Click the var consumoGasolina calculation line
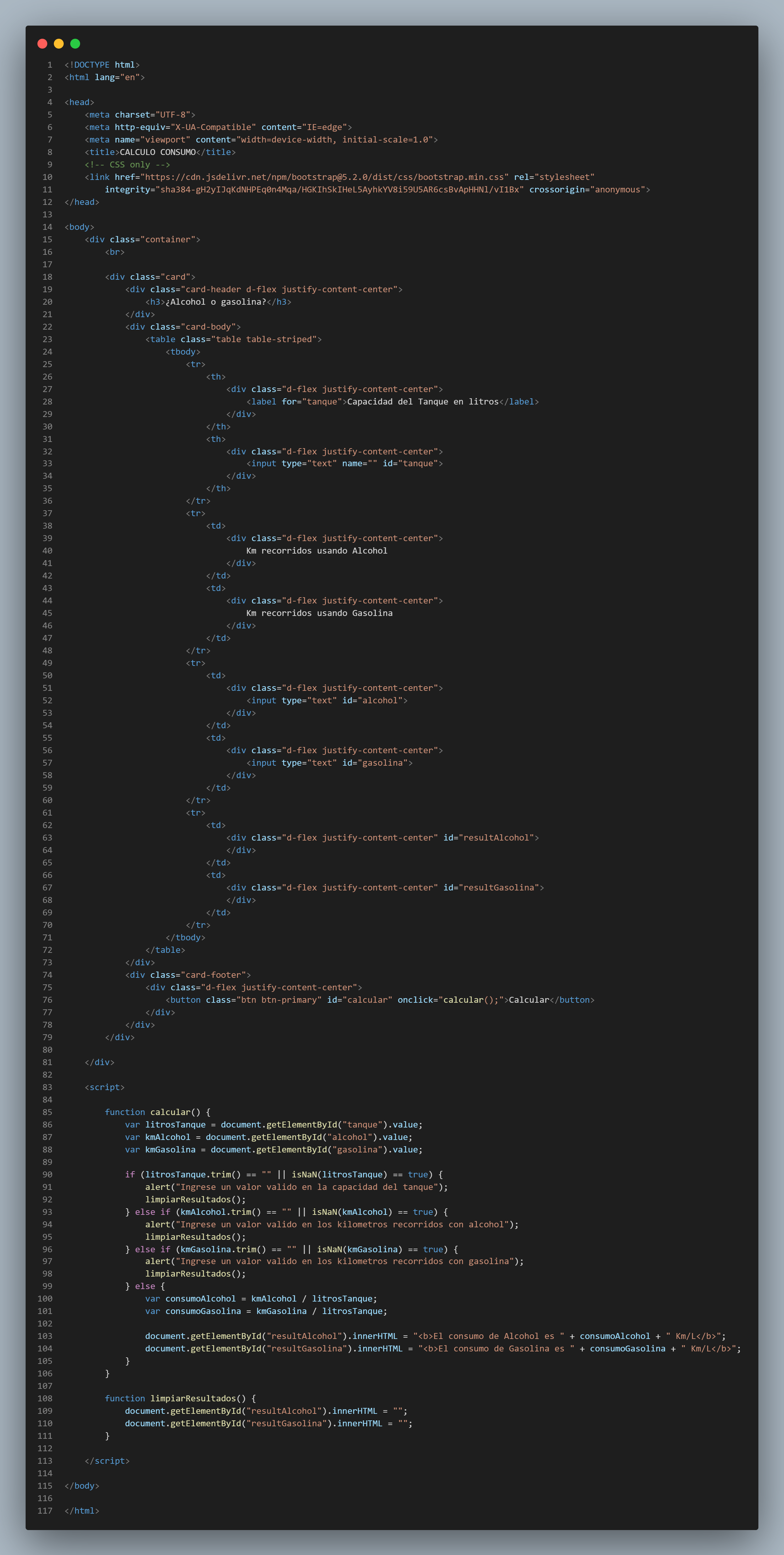The image size is (784, 1555). [x=266, y=1311]
